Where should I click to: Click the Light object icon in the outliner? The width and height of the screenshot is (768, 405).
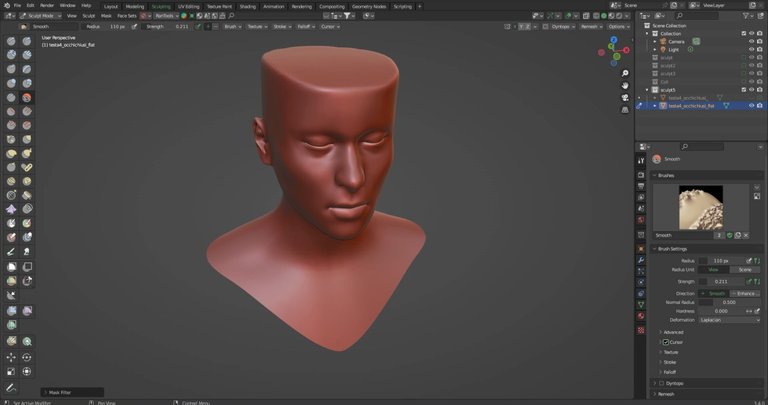click(661, 49)
